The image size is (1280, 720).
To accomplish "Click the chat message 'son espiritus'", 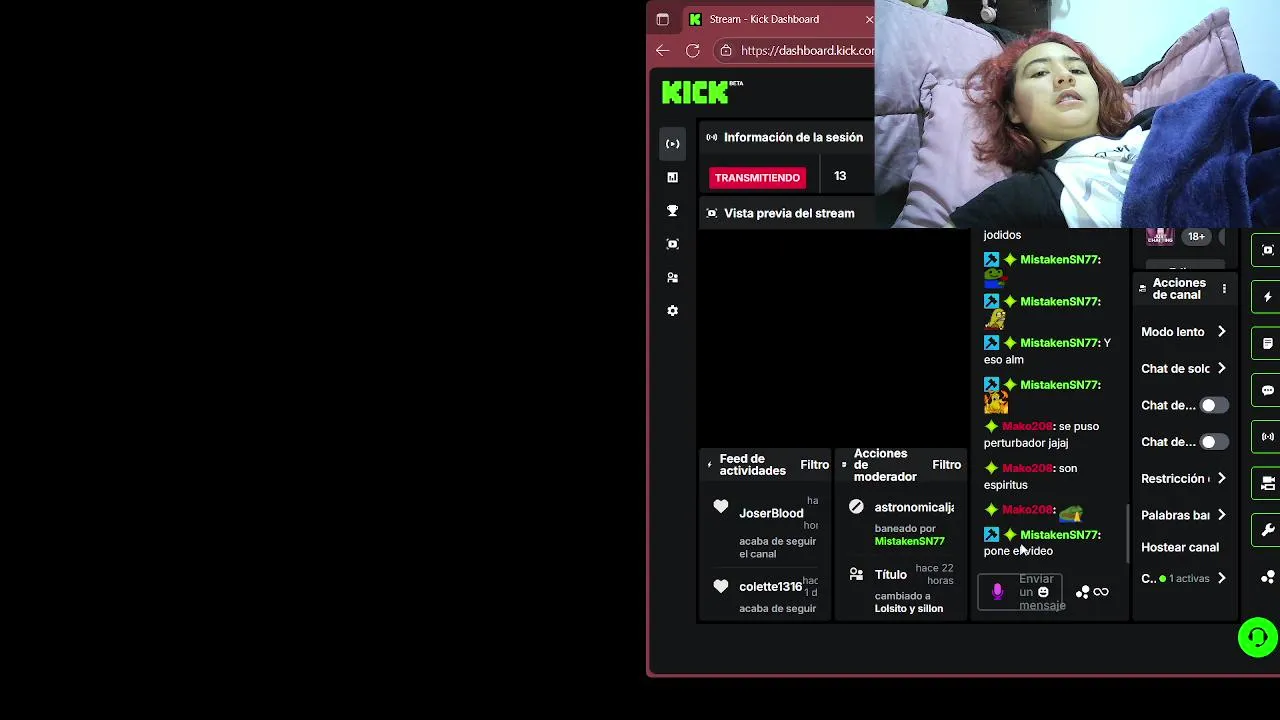I will coord(1030,476).
